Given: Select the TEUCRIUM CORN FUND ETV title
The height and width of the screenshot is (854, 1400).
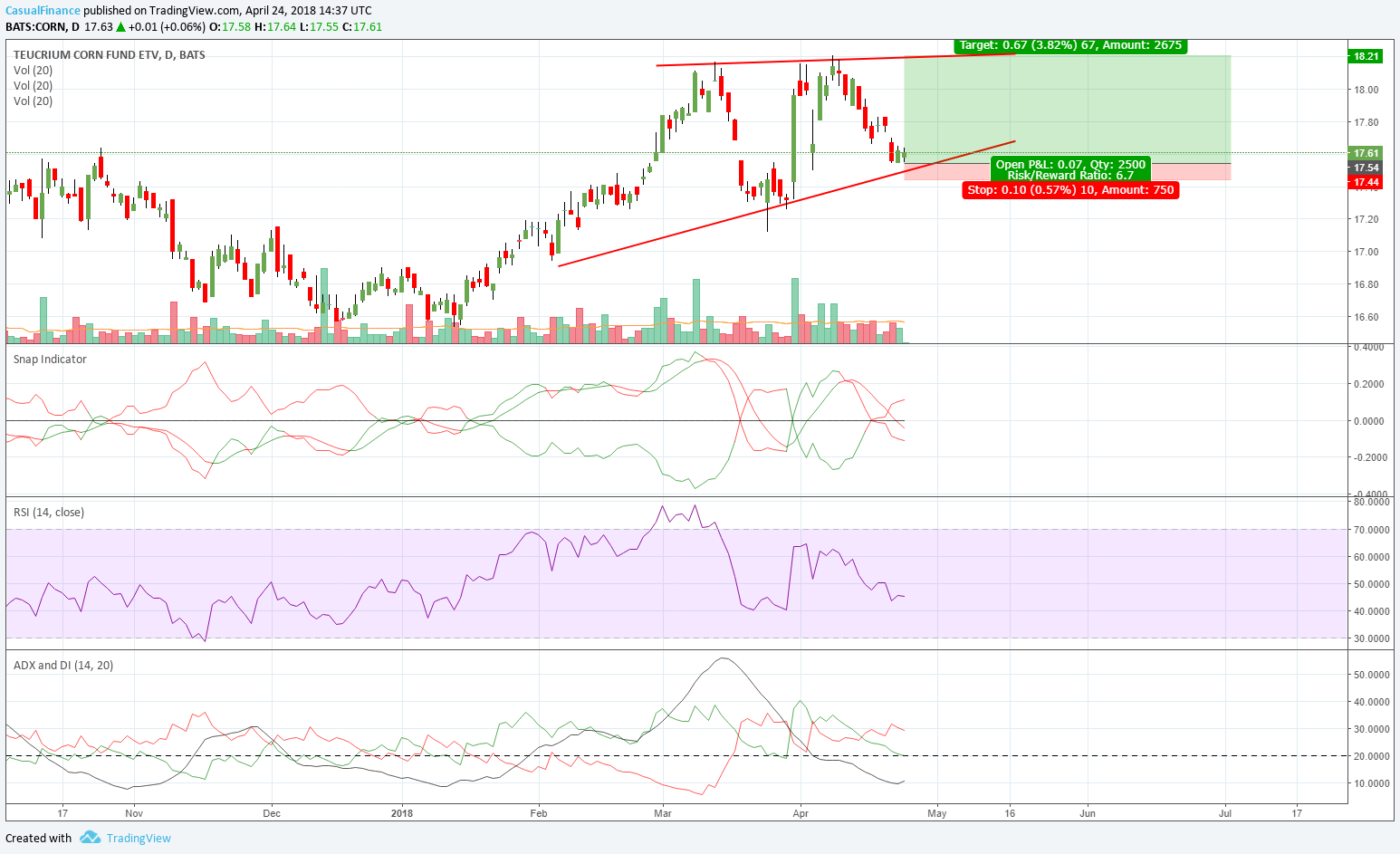Looking at the screenshot, I should 110,55.
